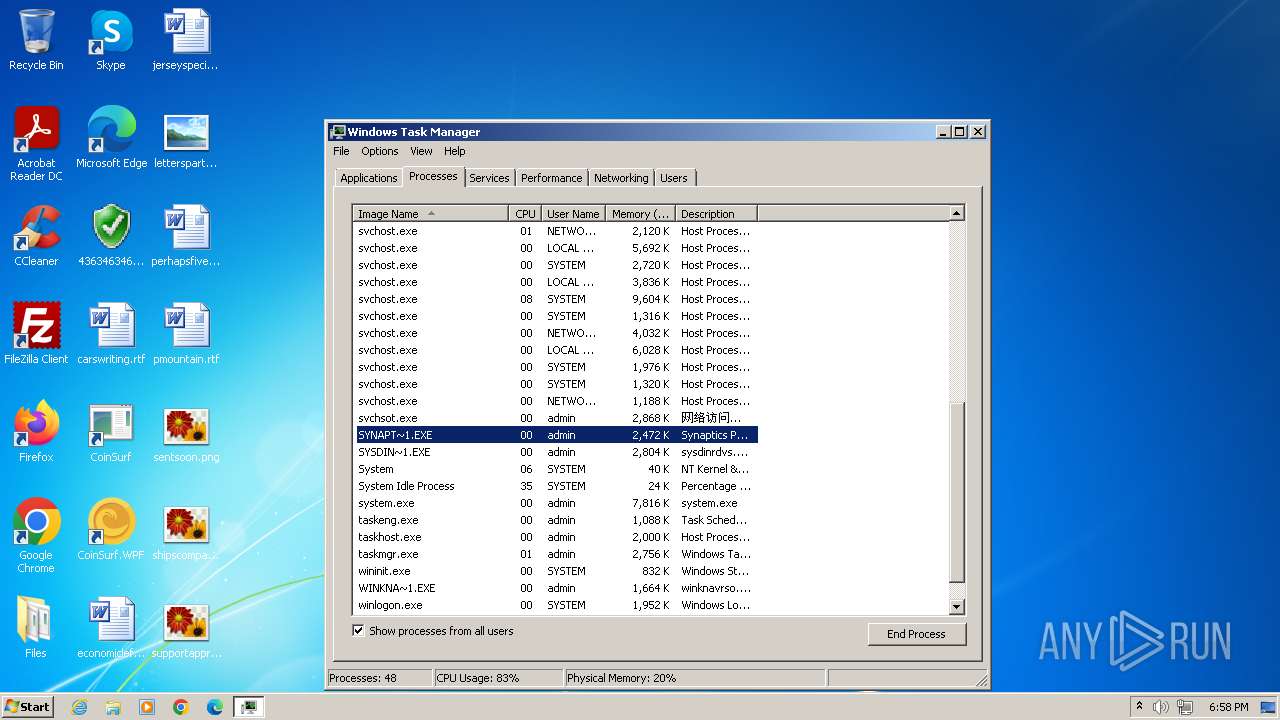
Task: Select the system.exe process row
Action: (555, 503)
